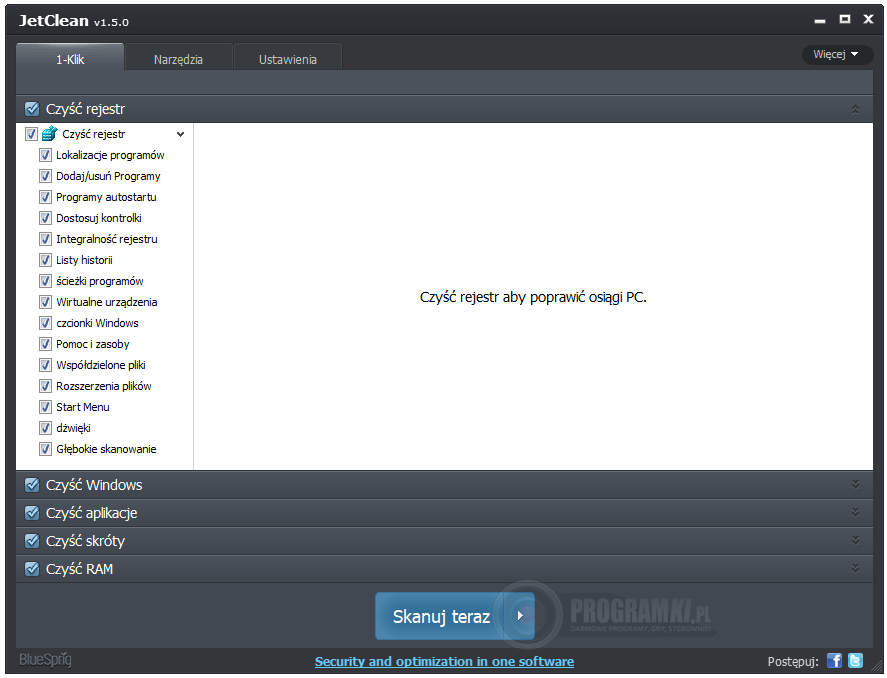
Task: Close the JetClean window
Action: pos(868,19)
